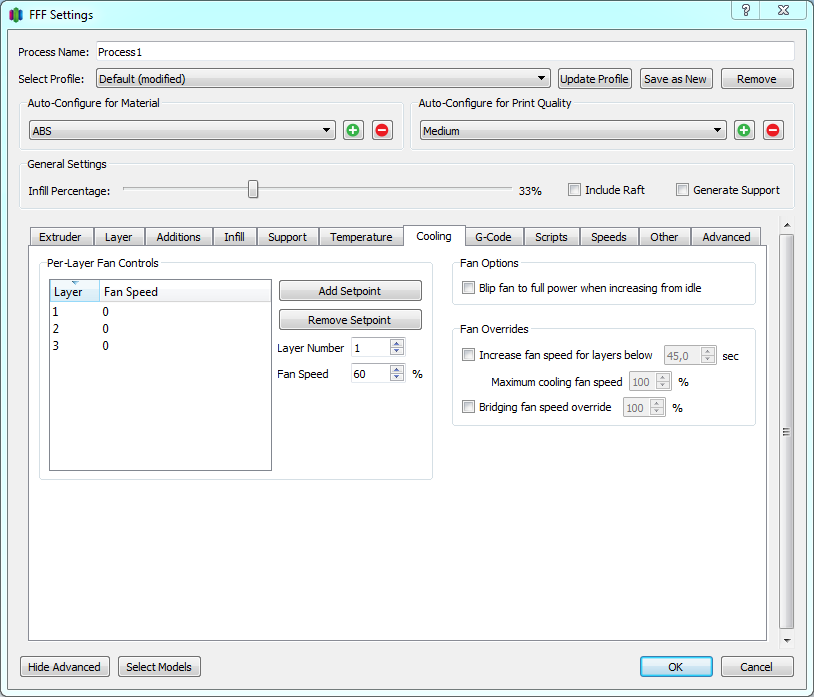Open the G-Code tab

pos(493,237)
